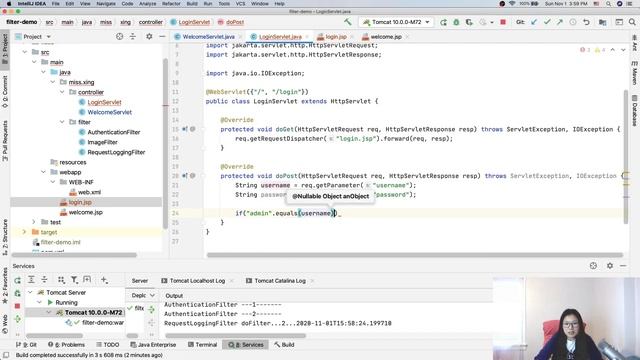
Task: Open Search Everywhere with the magnifier icon
Action: pyautogui.click(x=632, y=22)
